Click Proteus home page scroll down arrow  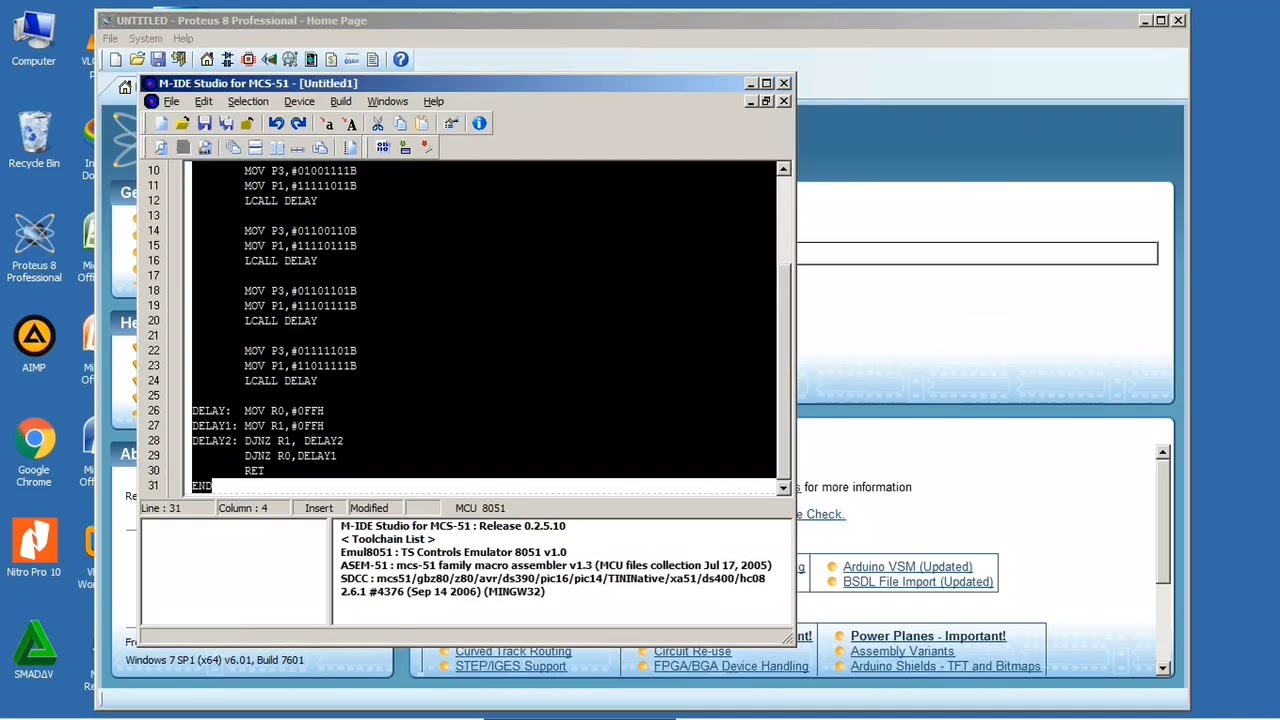pyautogui.click(x=1162, y=667)
